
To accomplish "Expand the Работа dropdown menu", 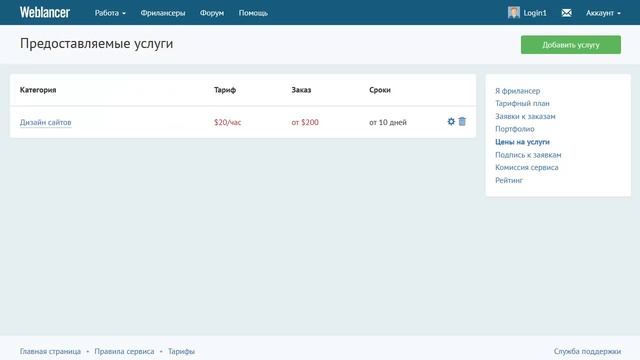I will 110,13.
